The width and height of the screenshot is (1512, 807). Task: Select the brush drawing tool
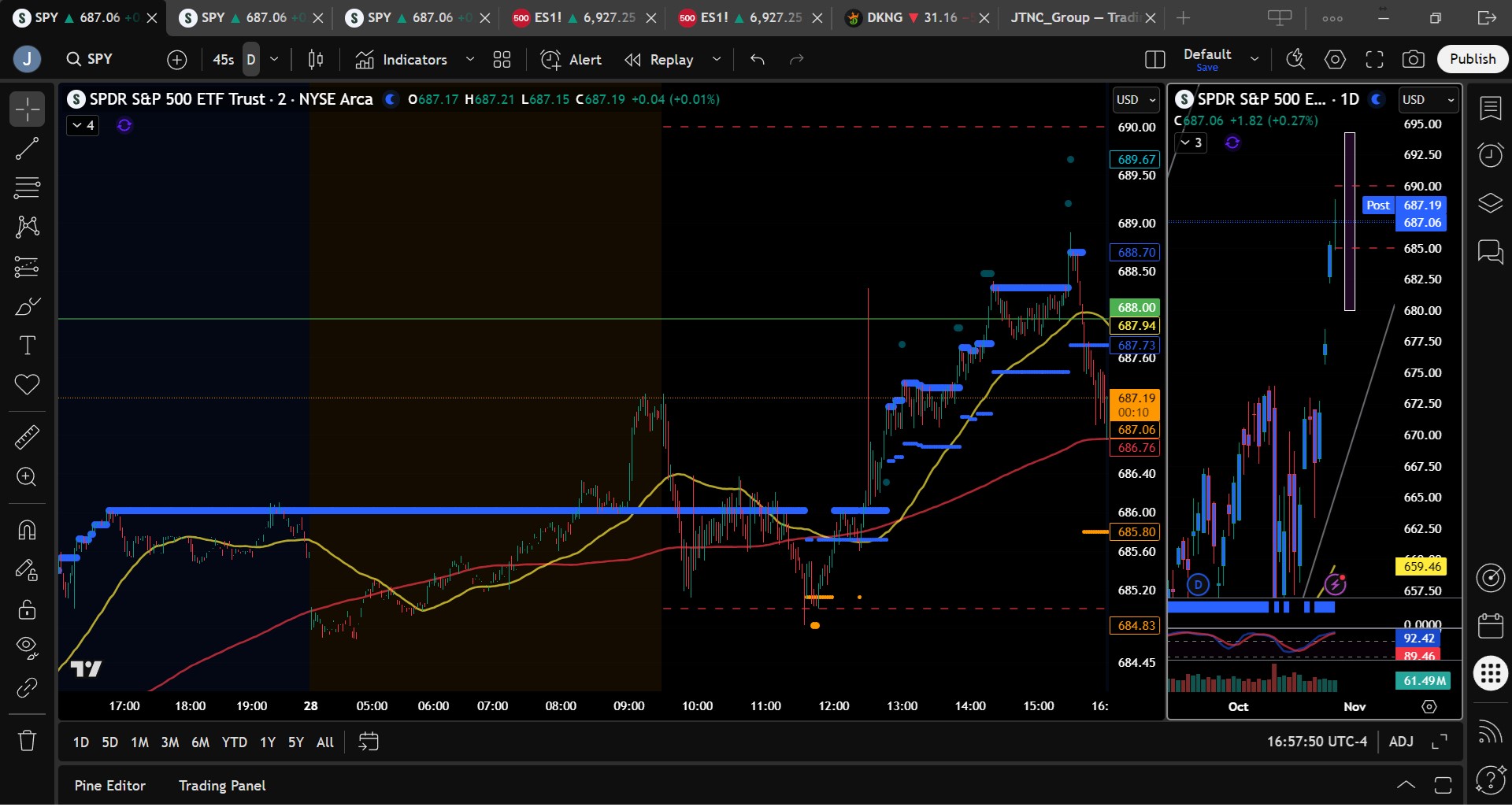pyautogui.click(x=27, y=306)
